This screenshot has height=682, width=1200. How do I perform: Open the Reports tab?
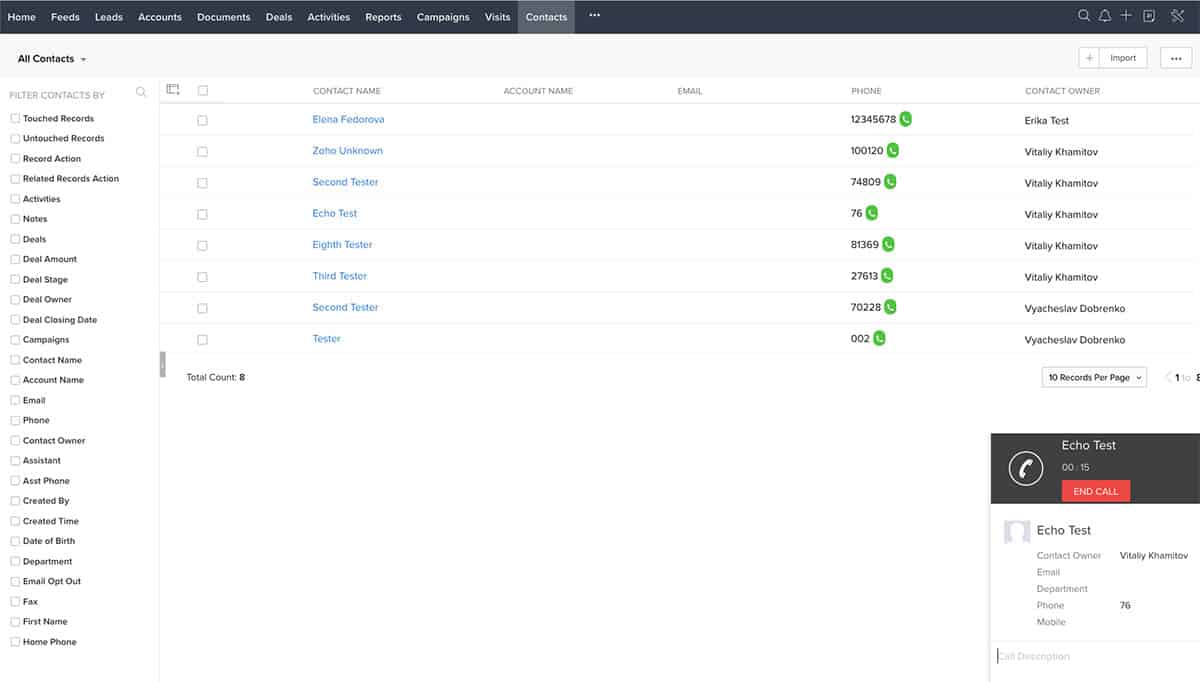(383, 17)
